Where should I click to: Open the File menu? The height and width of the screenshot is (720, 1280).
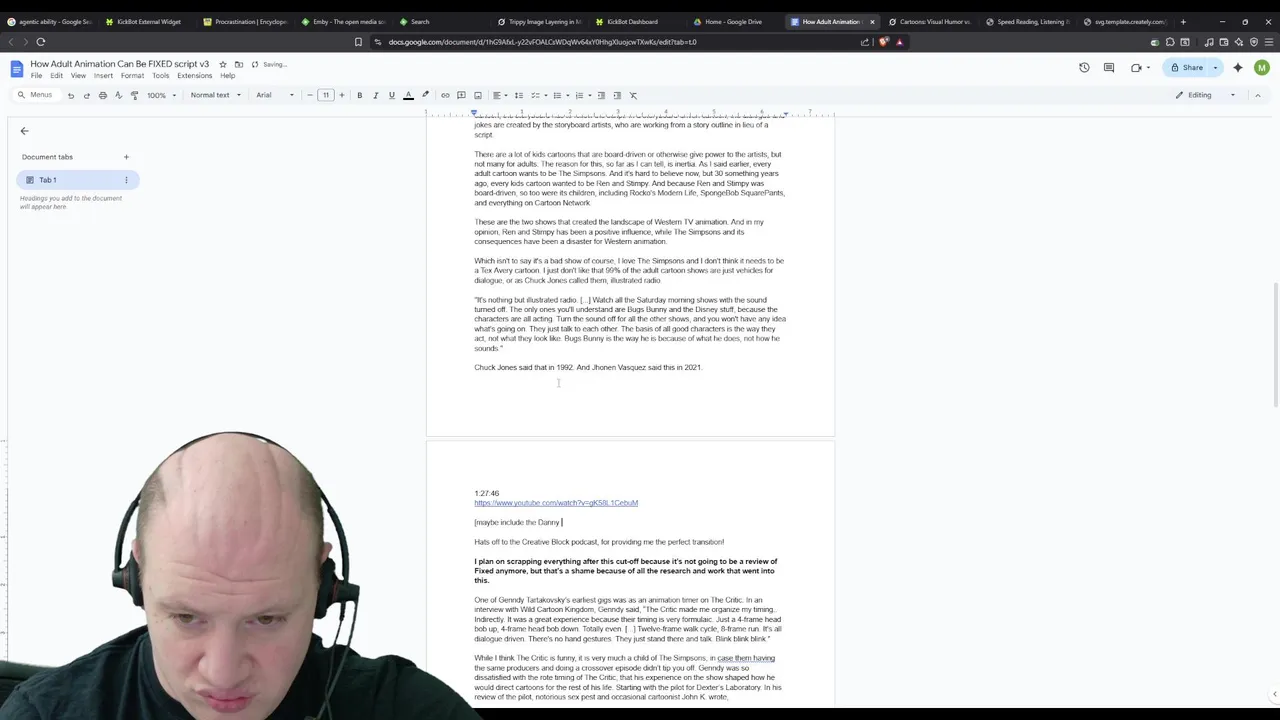36,76
